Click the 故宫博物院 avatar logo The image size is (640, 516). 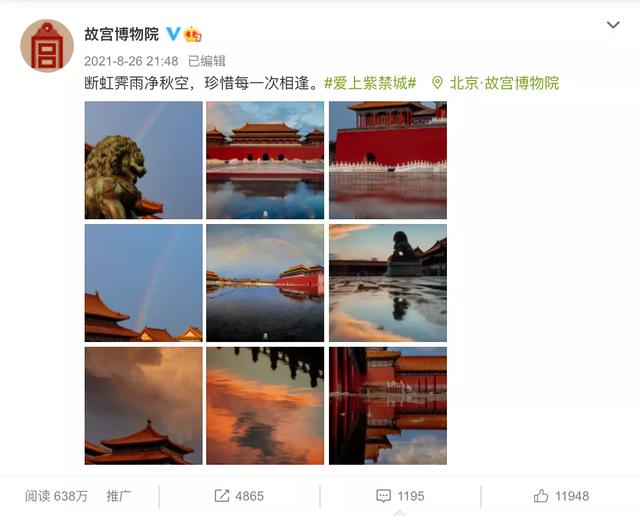(x=47, y=46)
